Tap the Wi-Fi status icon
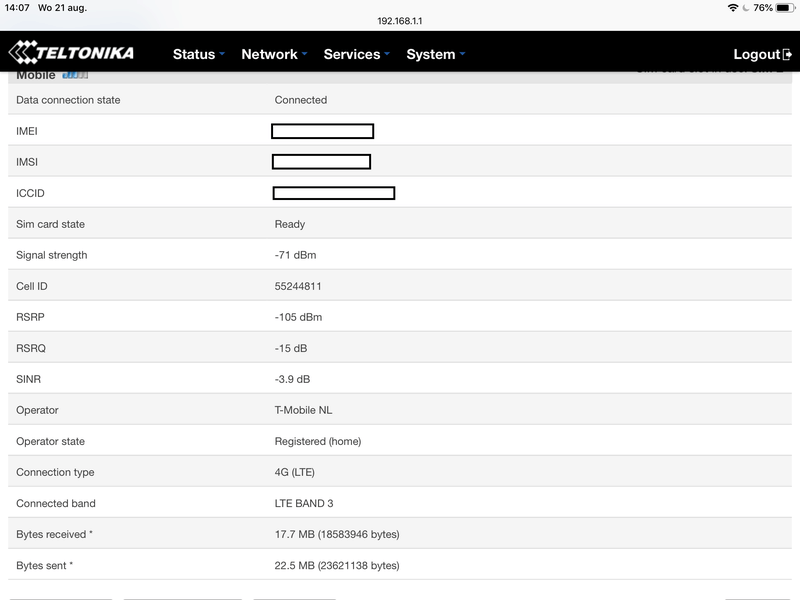Viewport: 800px width, 600px height. pos(733,8)
